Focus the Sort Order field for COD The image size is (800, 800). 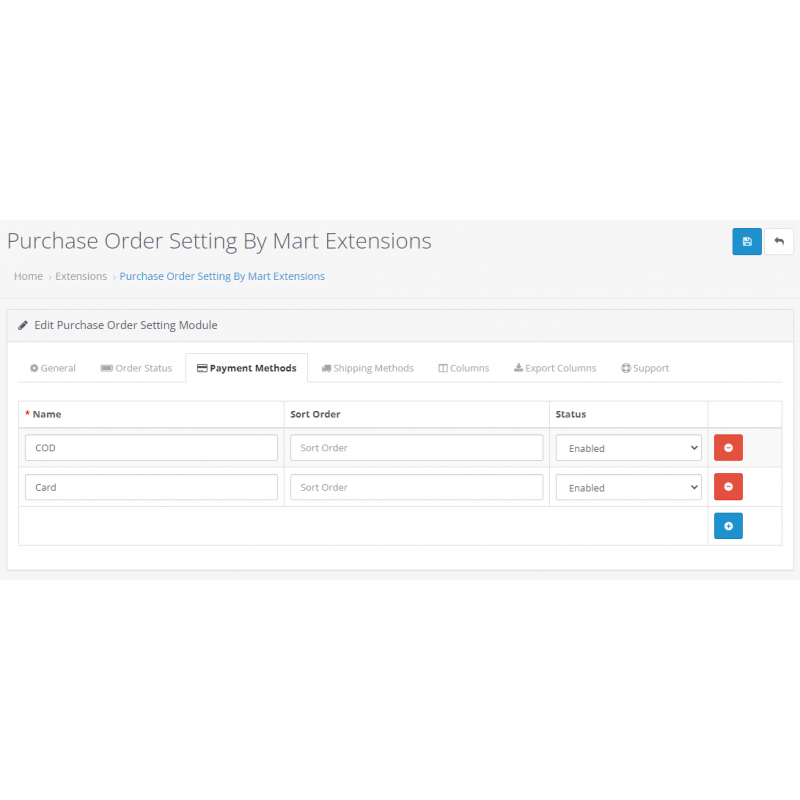click(416, 447)
